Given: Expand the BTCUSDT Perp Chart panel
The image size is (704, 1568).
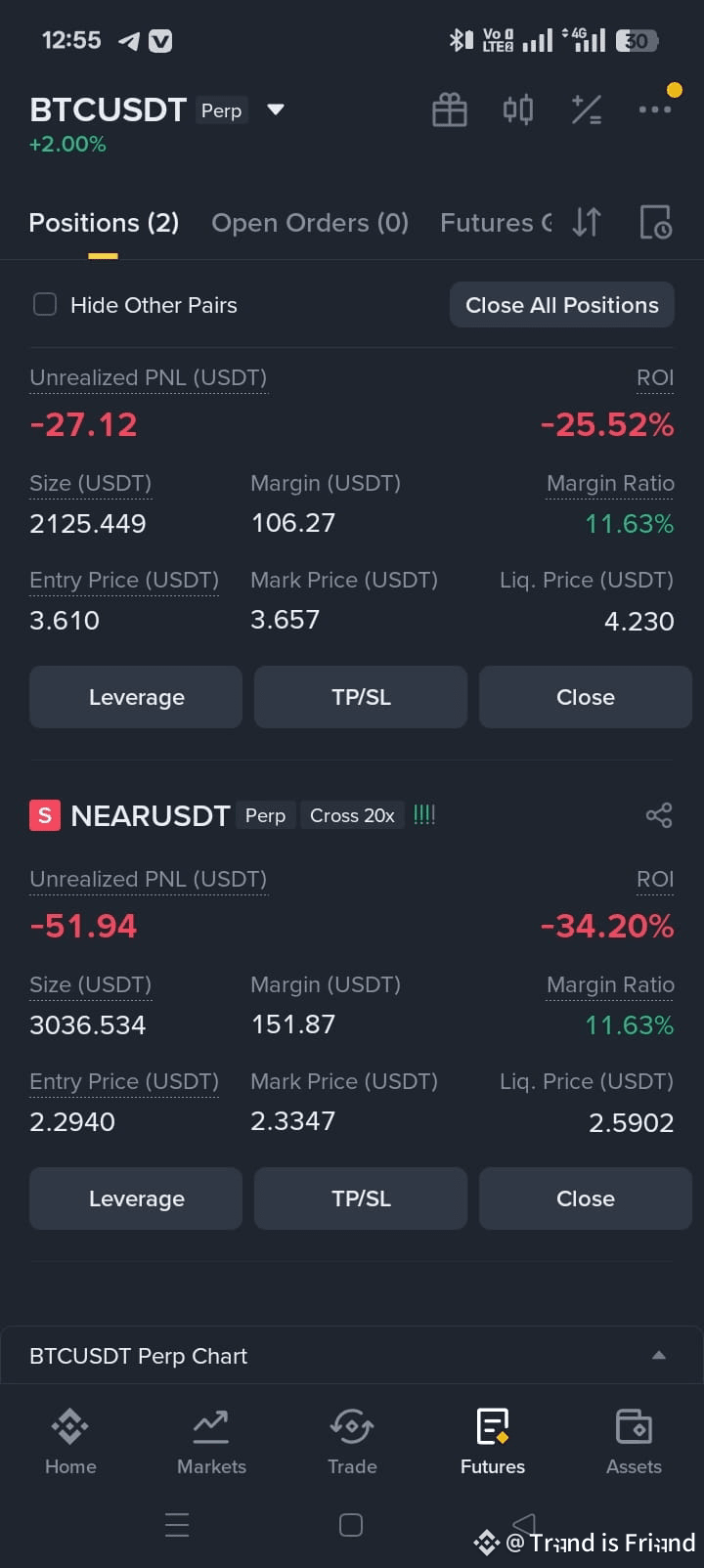Looking at the screenshot, I should click(352, 1356).
